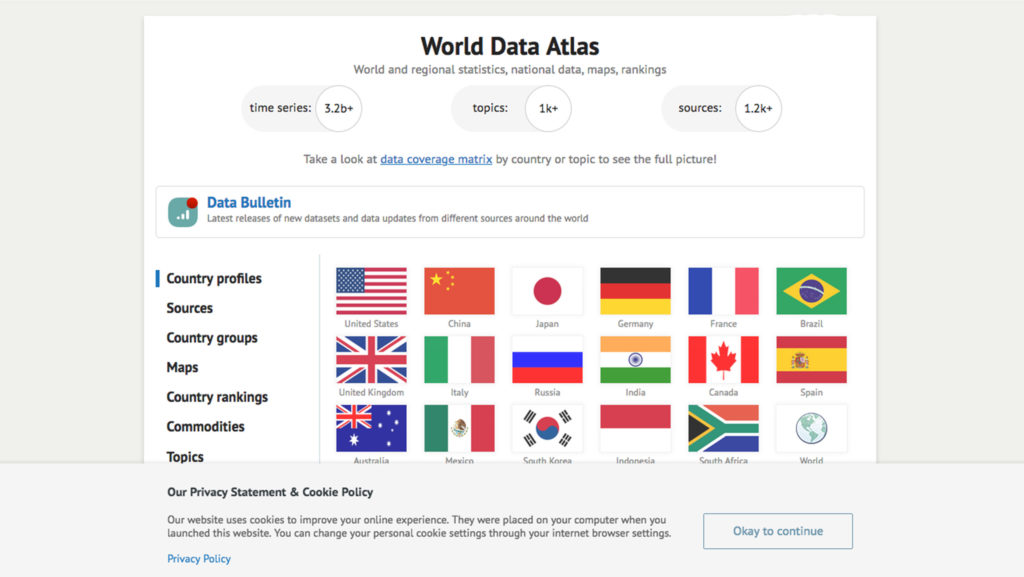Choose the Germany flag
This screenshot has height=577, width=1024.
point(635,290)
